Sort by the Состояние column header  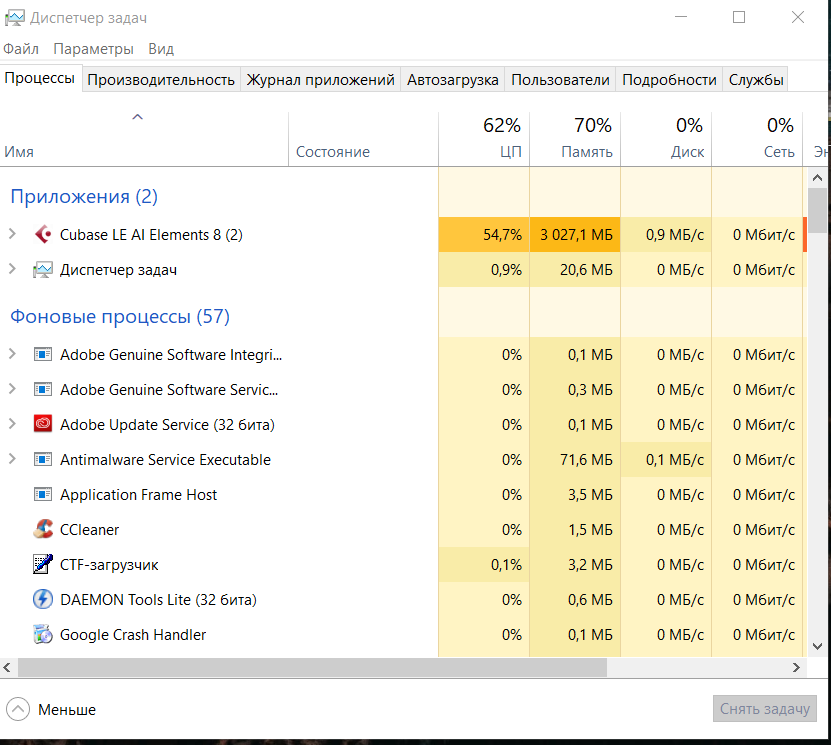point(364,139)
